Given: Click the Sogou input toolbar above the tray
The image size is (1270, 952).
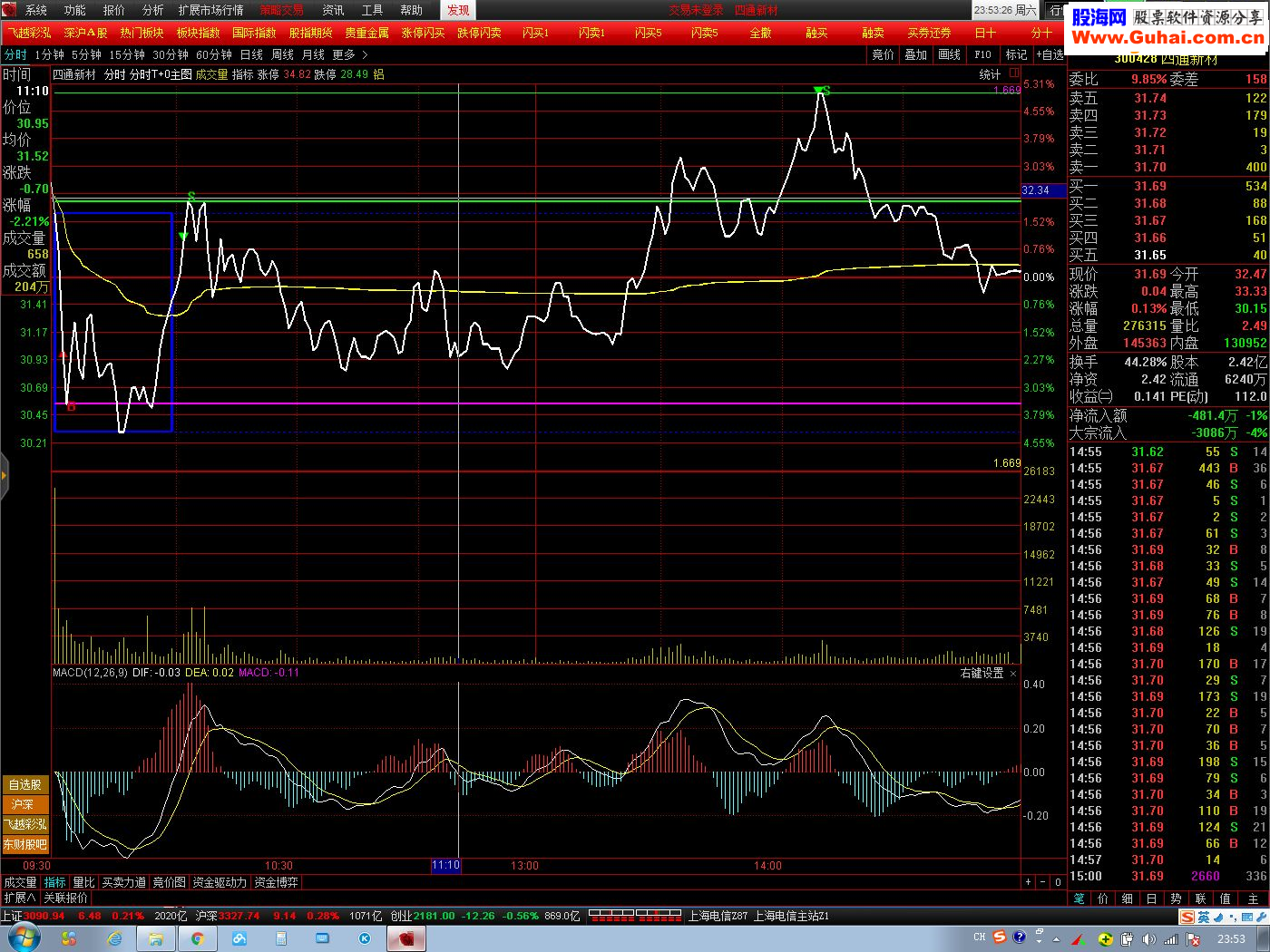Looking at the screenshot, I should 1223,917.
